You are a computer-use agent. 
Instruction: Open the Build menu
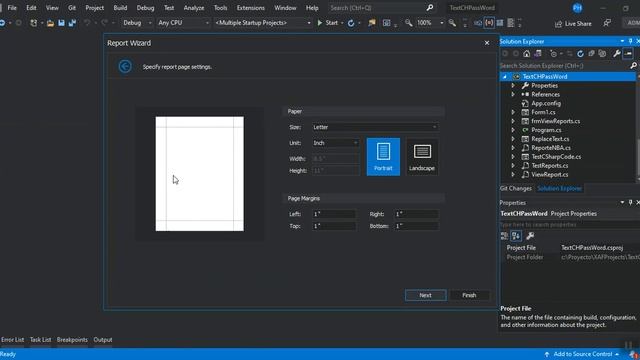[x=120, y=8]
